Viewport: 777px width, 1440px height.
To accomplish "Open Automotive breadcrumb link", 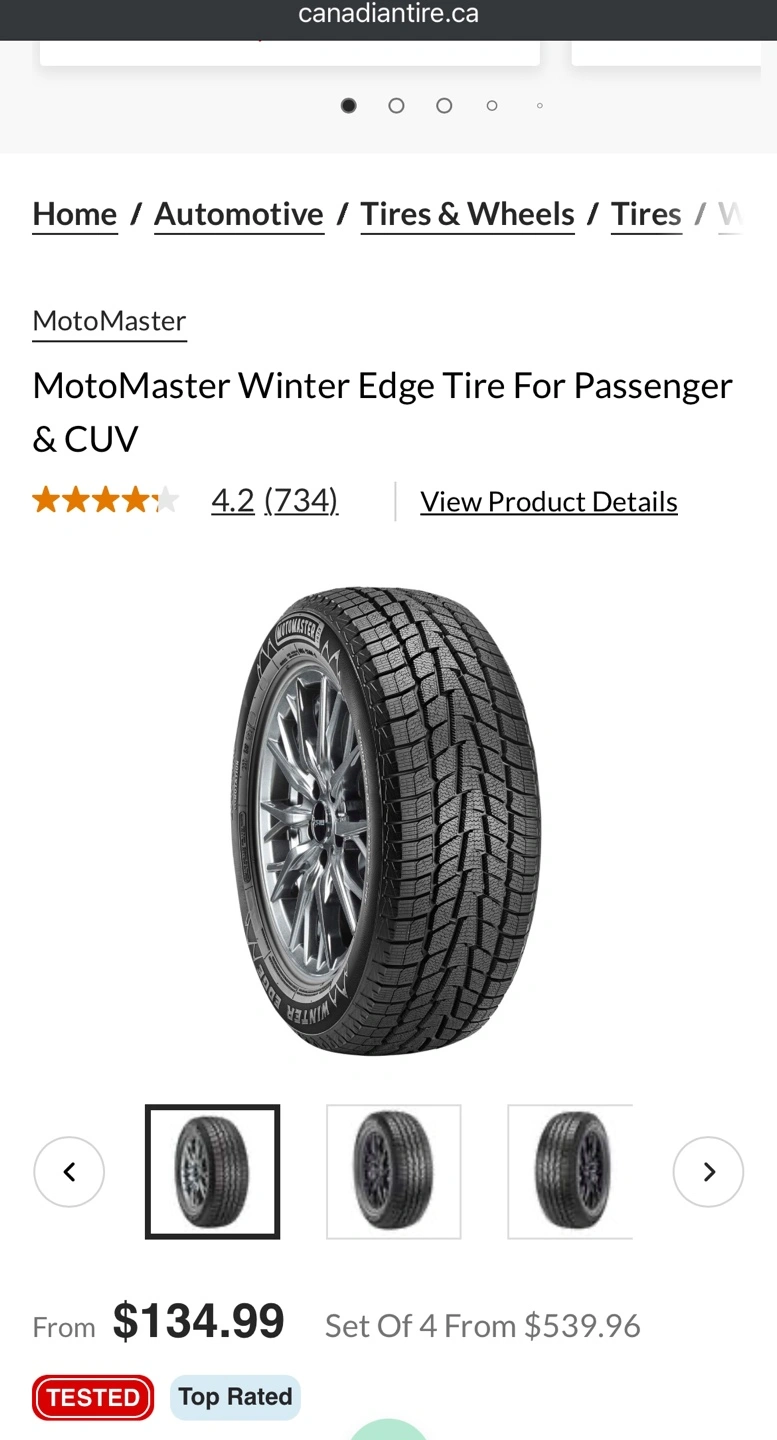I will click(239, 214).
